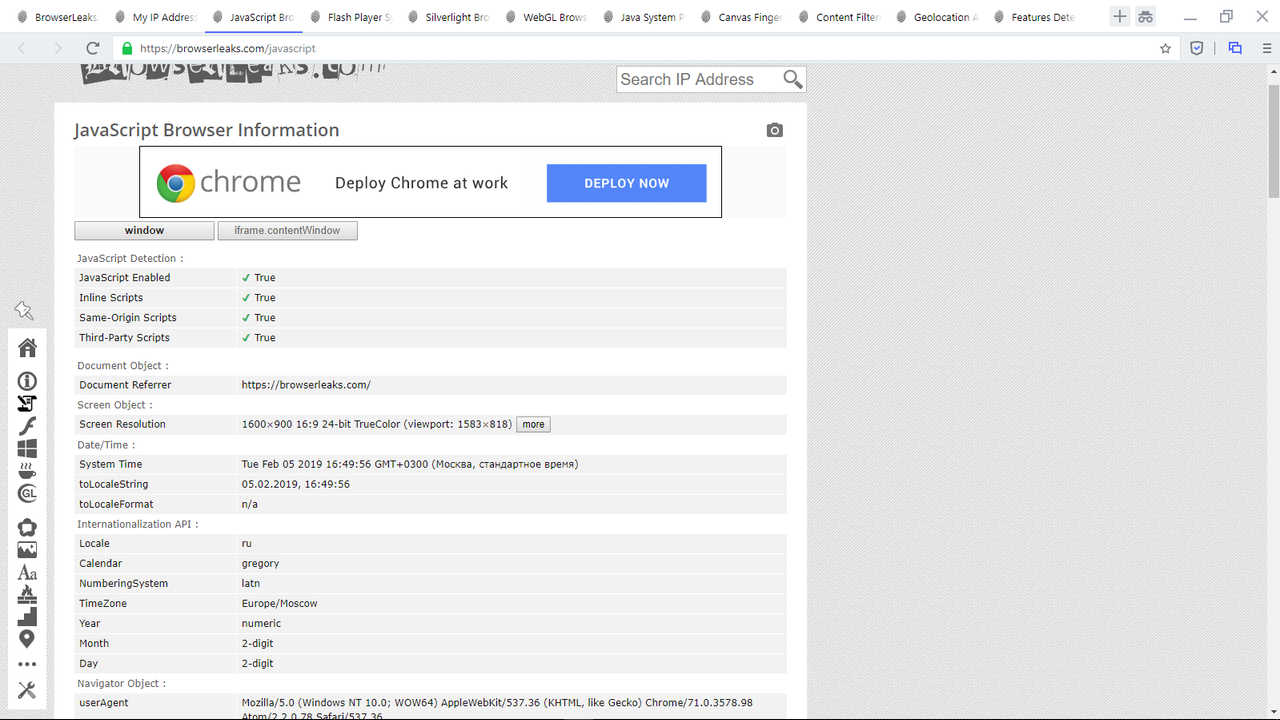Screen dimensions: 1280x720
Task: Select the window button
Action: 144,230
